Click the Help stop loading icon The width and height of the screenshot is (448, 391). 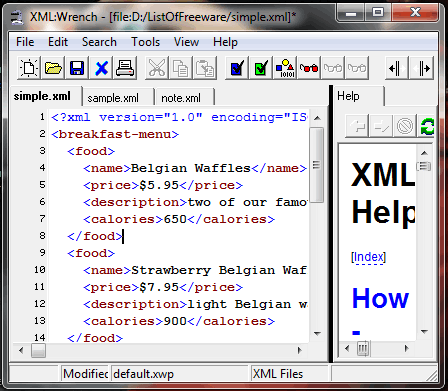(x=405, y=126)
